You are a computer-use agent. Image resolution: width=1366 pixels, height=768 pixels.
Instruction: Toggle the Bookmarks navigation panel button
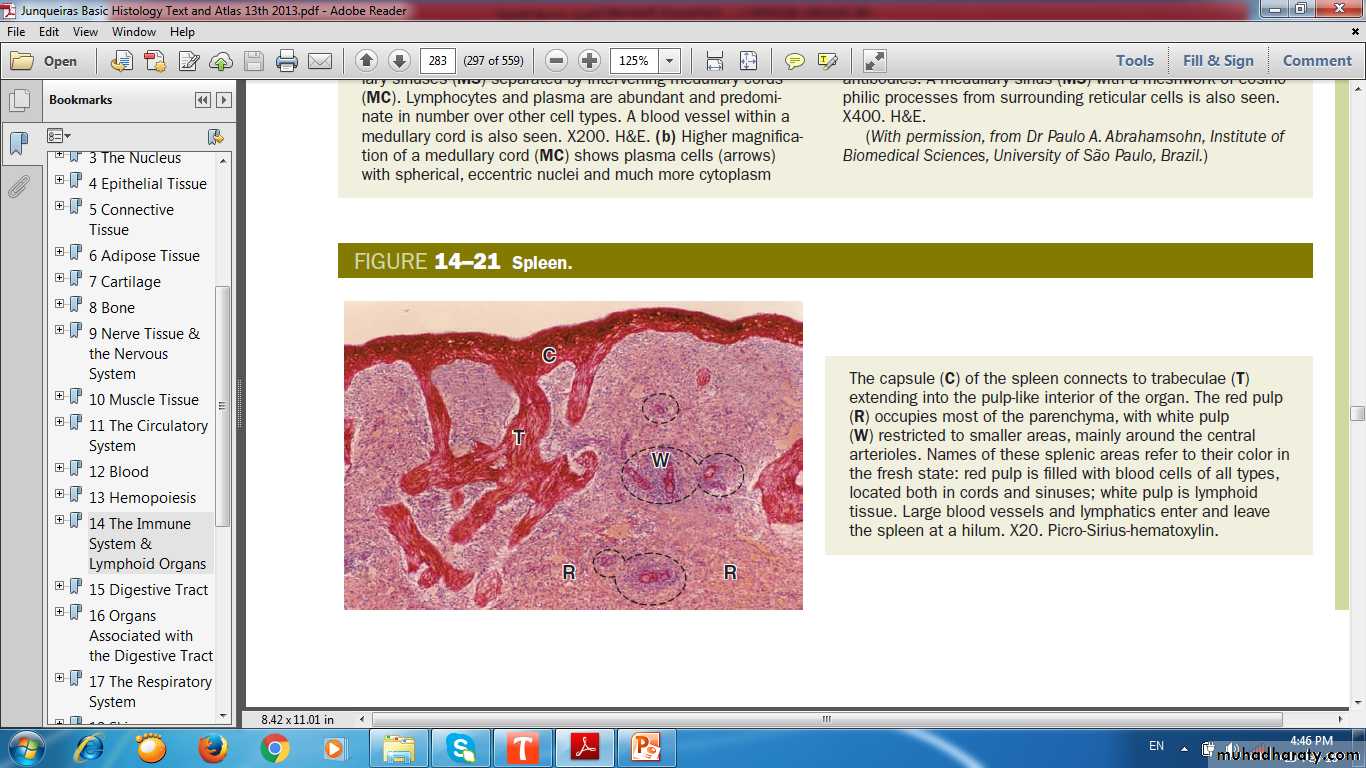[19, 143]
